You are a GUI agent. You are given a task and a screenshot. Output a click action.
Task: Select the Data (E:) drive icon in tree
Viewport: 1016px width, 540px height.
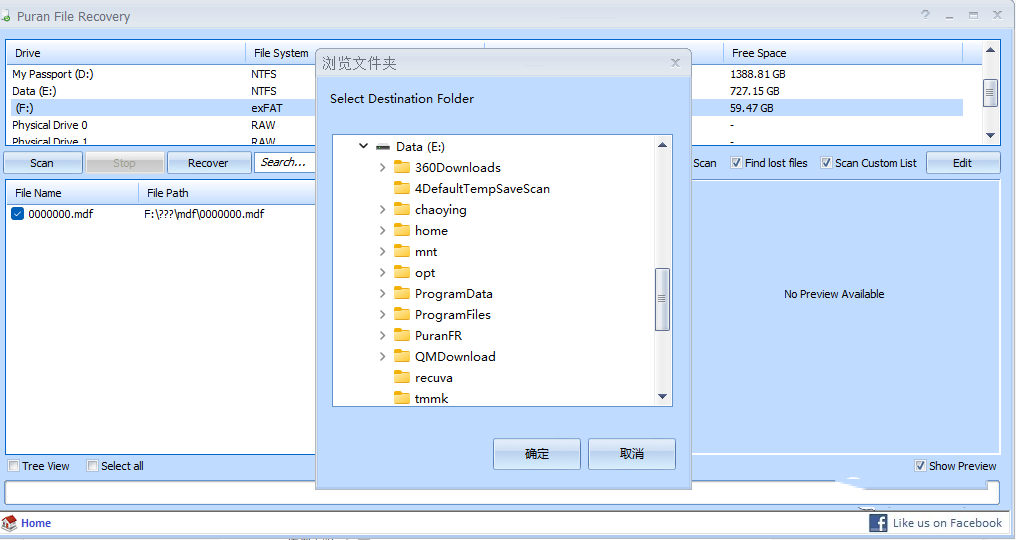(383, 147)
